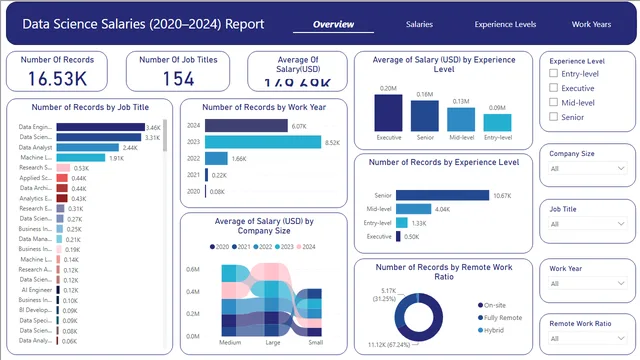Select the Entry-level average salary column
This screenshot has width=640, height=360.
tap(498, 122)
